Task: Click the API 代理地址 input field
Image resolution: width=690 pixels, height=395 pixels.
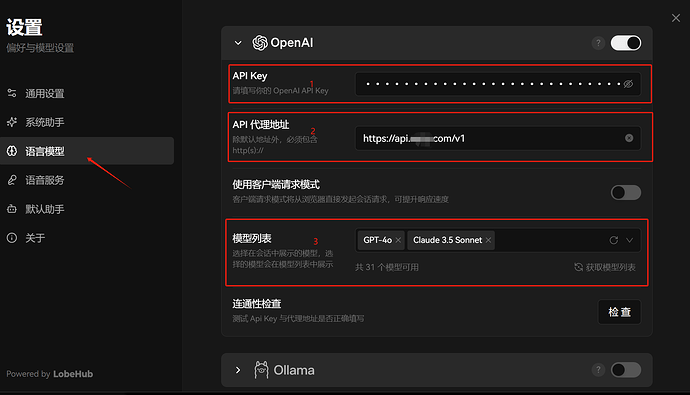Action: (x=498, y=138)
